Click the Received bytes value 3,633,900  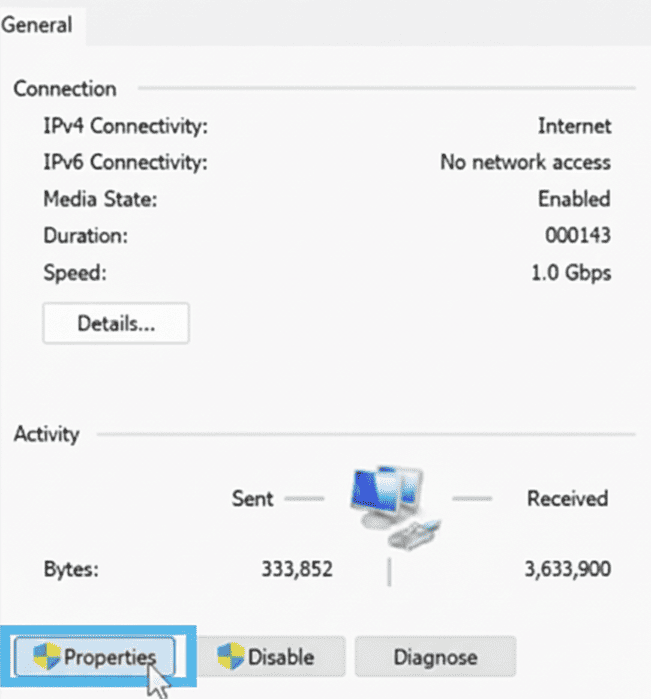566,569
